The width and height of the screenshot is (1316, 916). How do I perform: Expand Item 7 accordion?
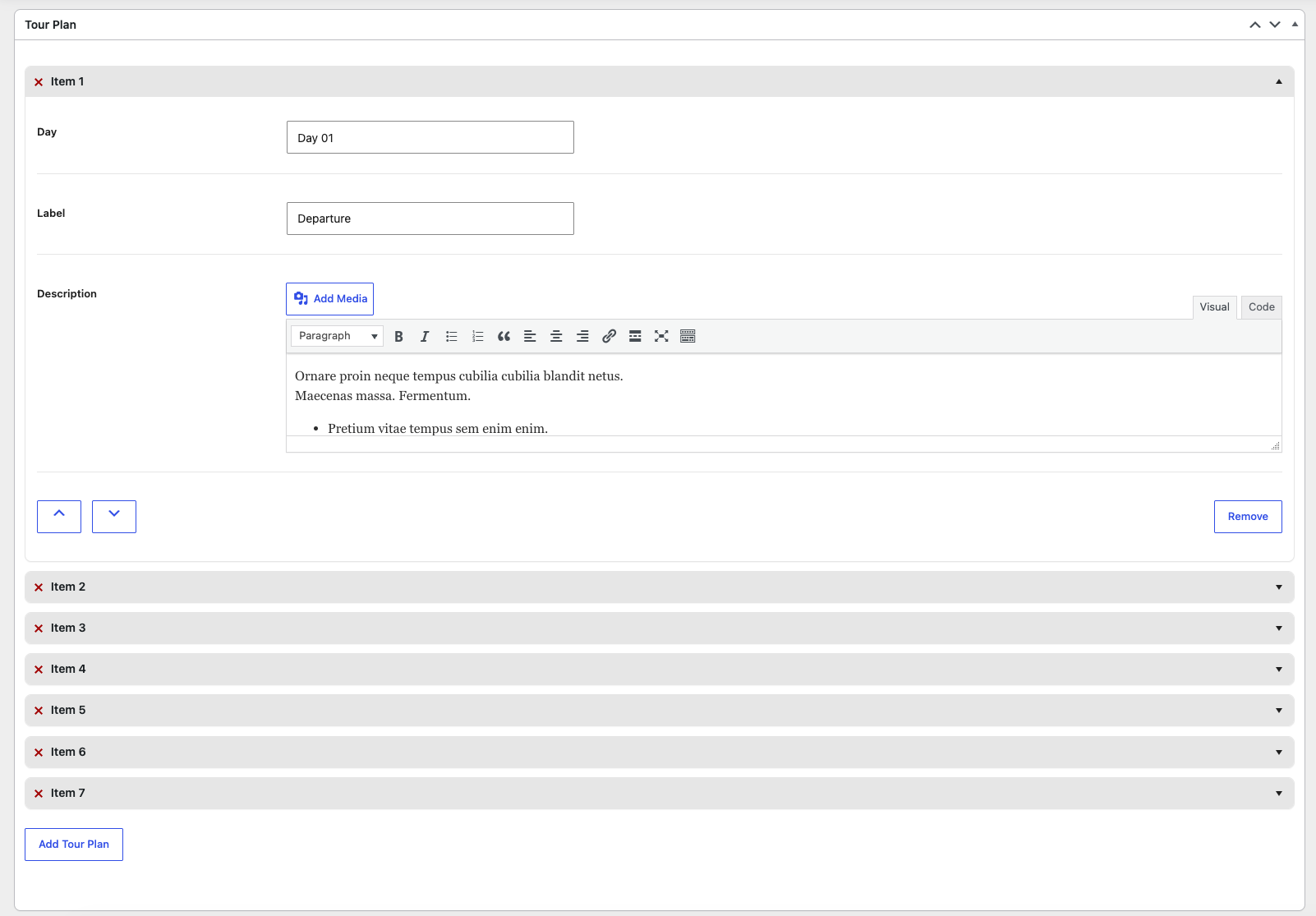pos(1279,794)
